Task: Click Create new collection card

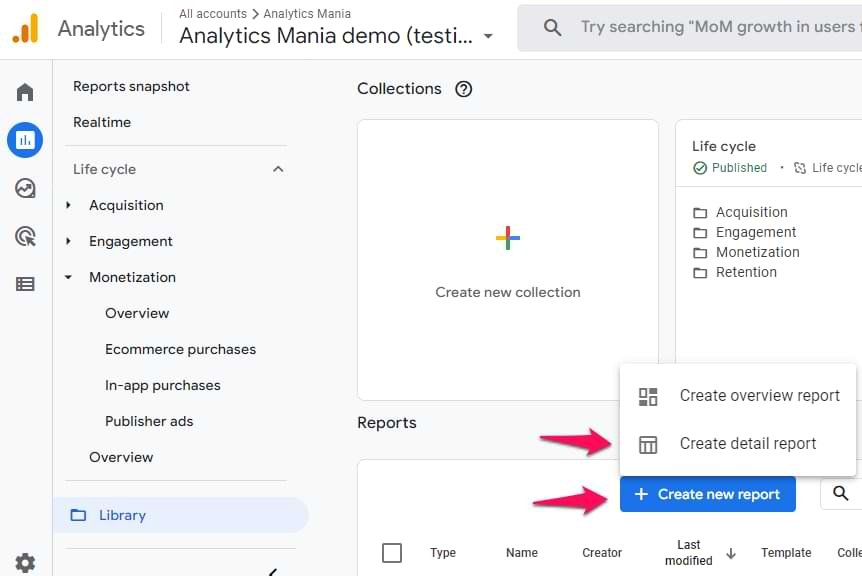Action: coord(507,259)
